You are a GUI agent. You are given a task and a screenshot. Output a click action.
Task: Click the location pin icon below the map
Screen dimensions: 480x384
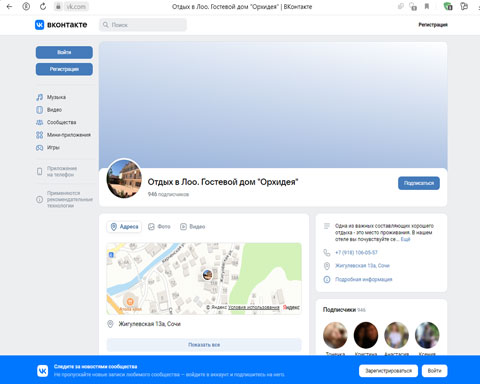coord(110,324)
